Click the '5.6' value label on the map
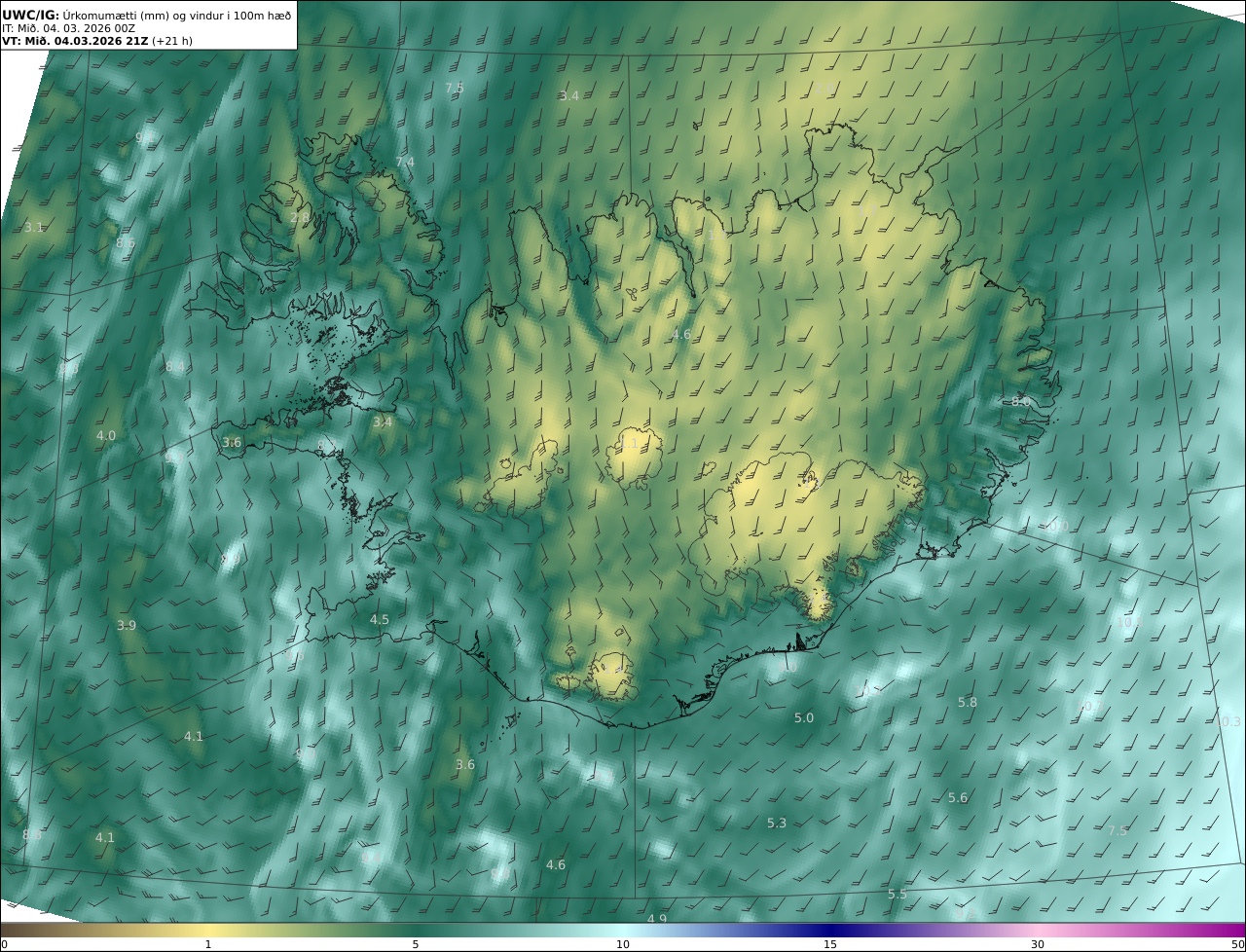The width and height of the screenshot is (1246, 952). coord(959,797)
